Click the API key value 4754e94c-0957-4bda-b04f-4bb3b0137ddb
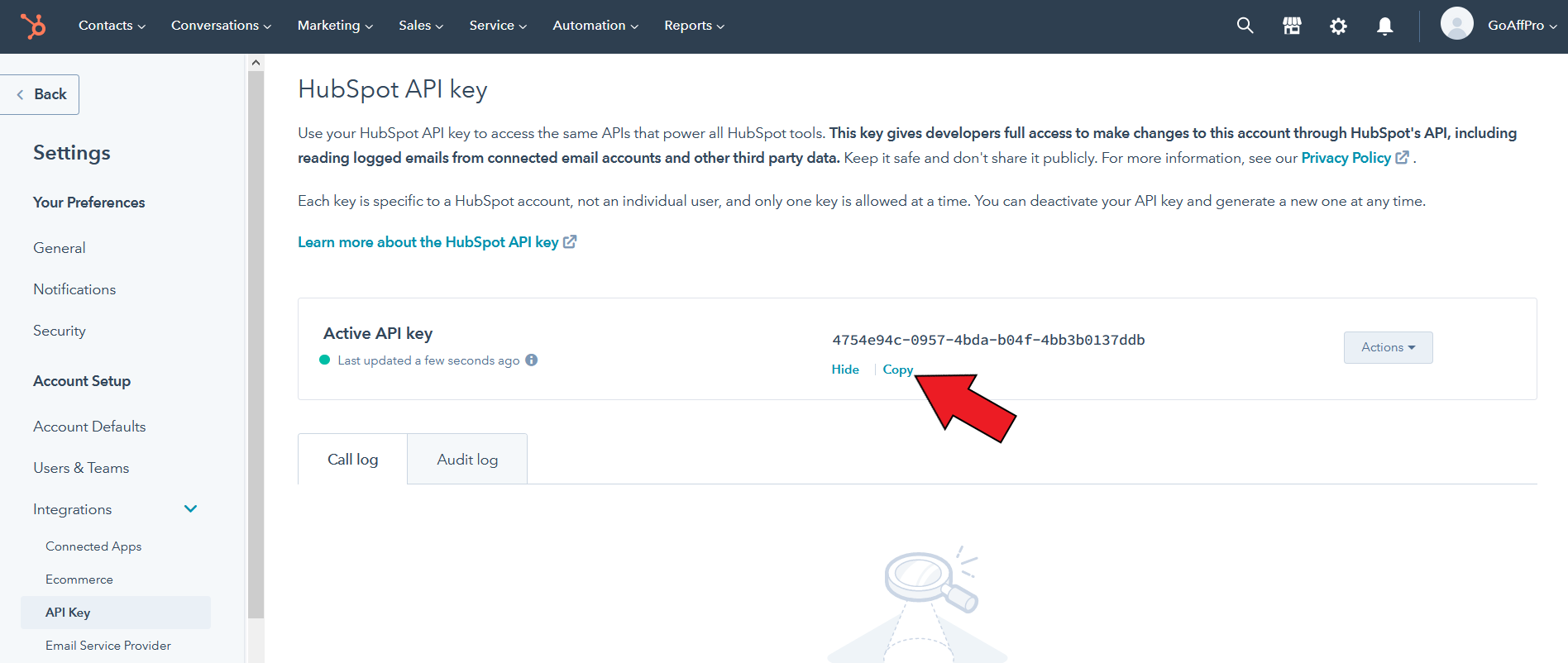This screenshot has height=663, width=1568. coord(988,340)
